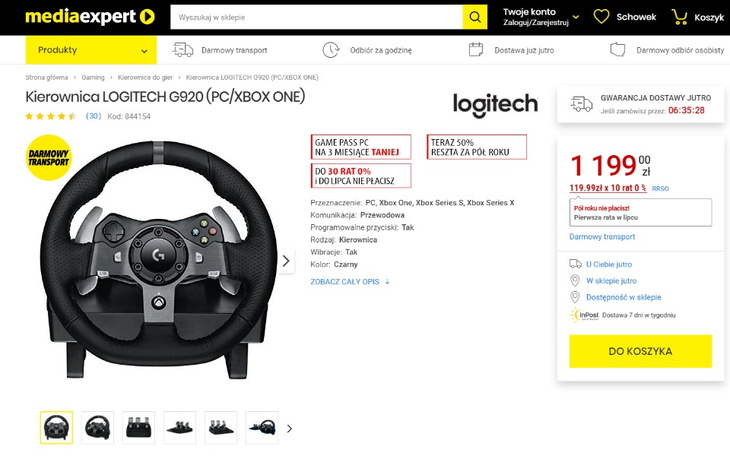
Task: Open Gaming breadcrumb link
Action: click(x=93, y=77)
